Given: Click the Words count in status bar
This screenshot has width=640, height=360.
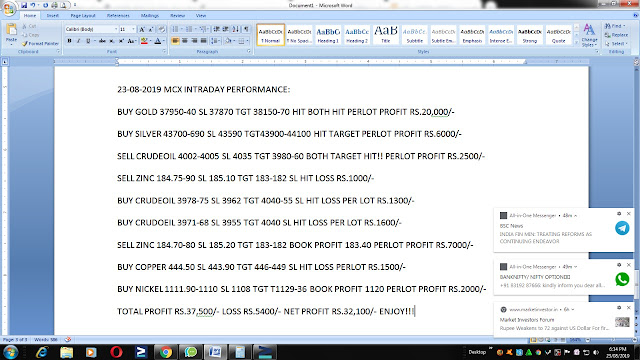Looking at the screenshot, I should [46, 340].
